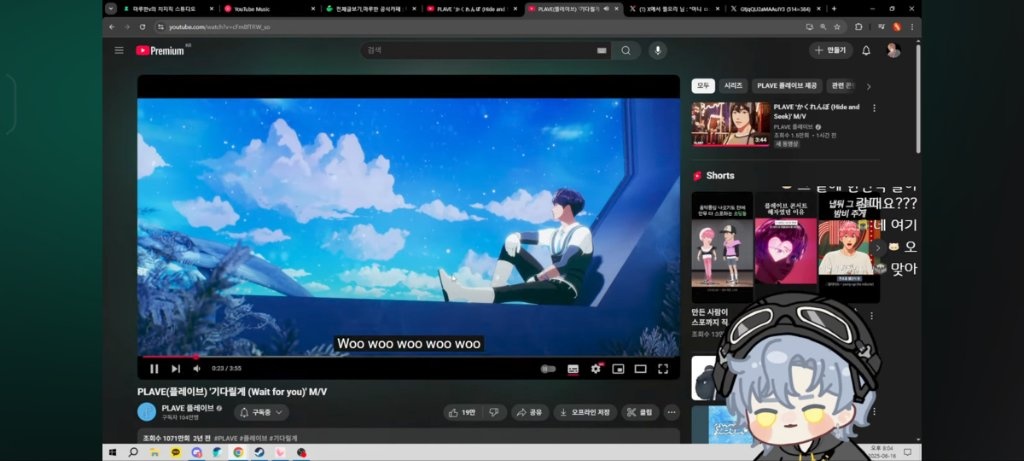
Task: Enable miniplayer mode
Action: pos(618,369)
